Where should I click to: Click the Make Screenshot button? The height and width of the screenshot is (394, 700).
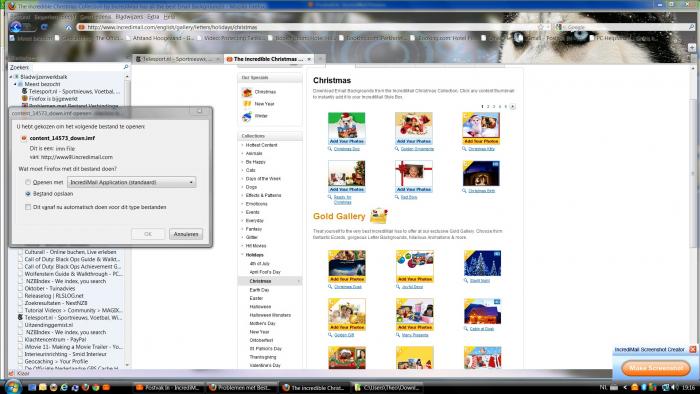point(656,368)
